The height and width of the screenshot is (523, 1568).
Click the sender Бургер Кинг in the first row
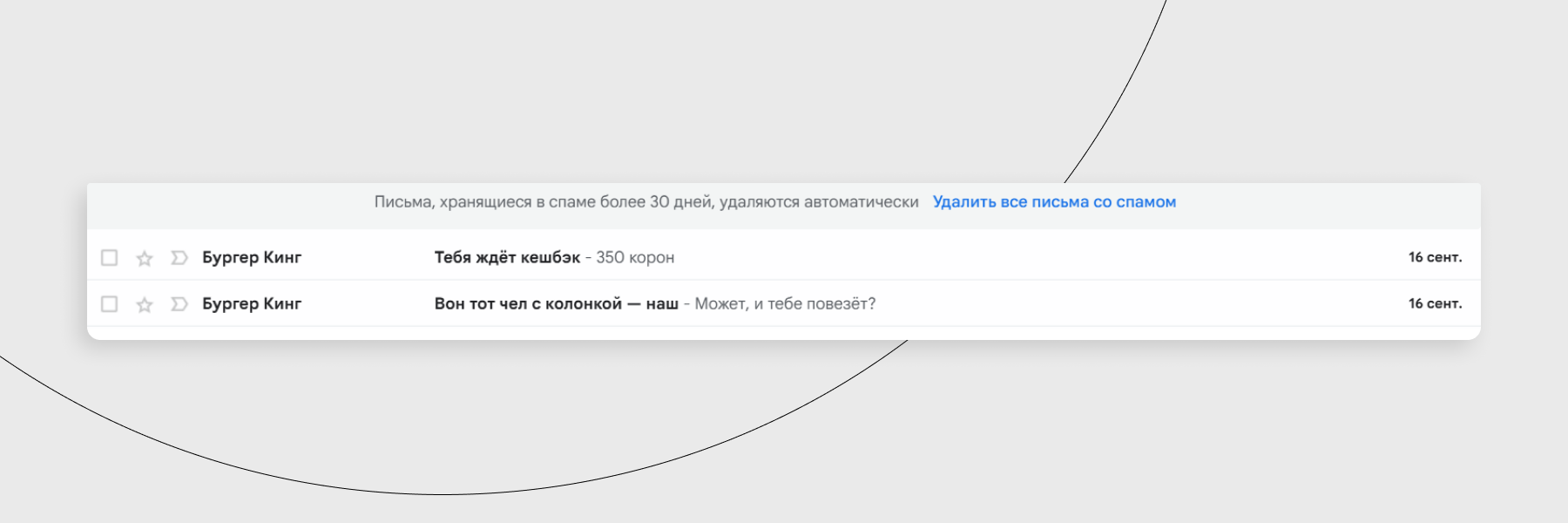(x=252, y=257)
